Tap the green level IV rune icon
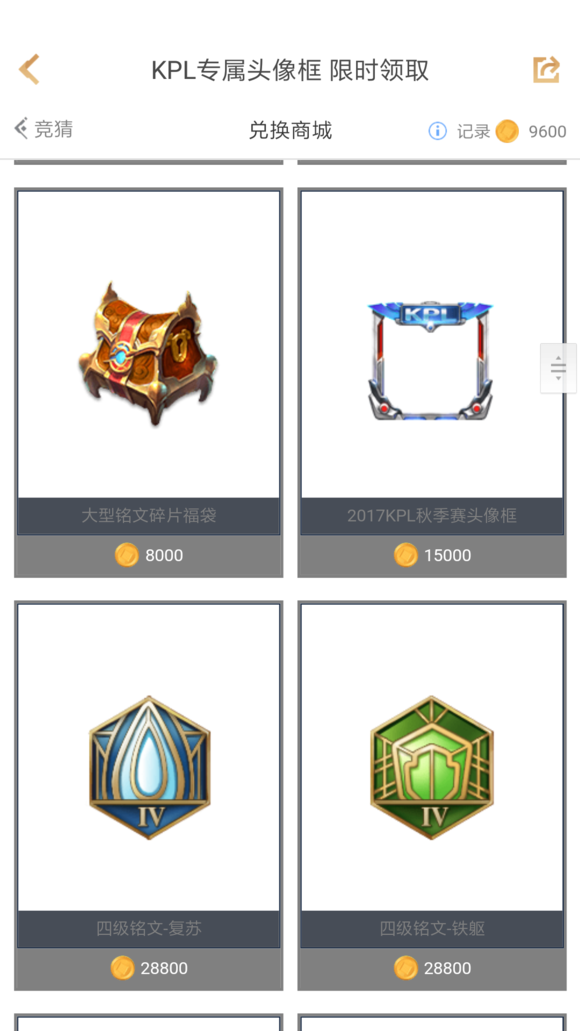Screen dimensions: 580x1031 coord(432,767)
